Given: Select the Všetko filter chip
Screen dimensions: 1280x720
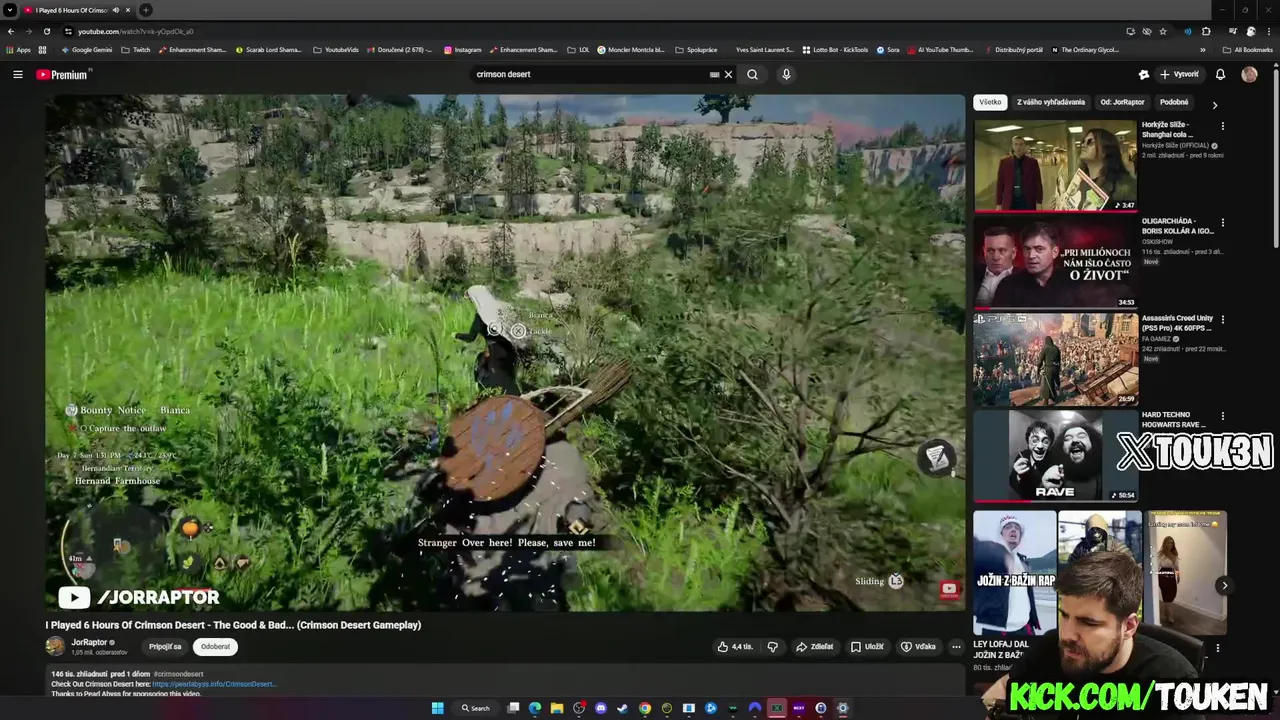Looking at the screenshot, I should (990, 102).
